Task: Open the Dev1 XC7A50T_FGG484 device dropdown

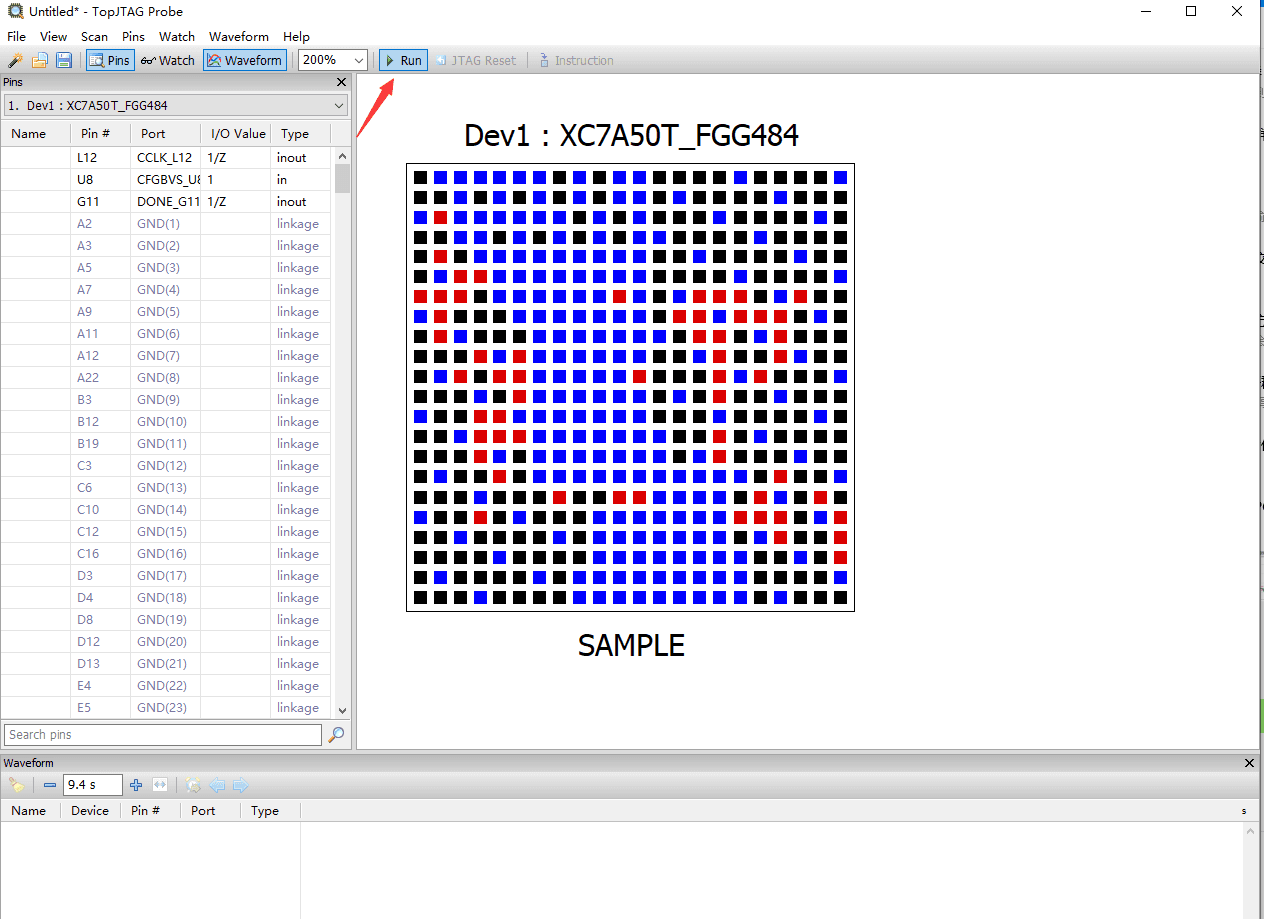Action: [339, 106]
